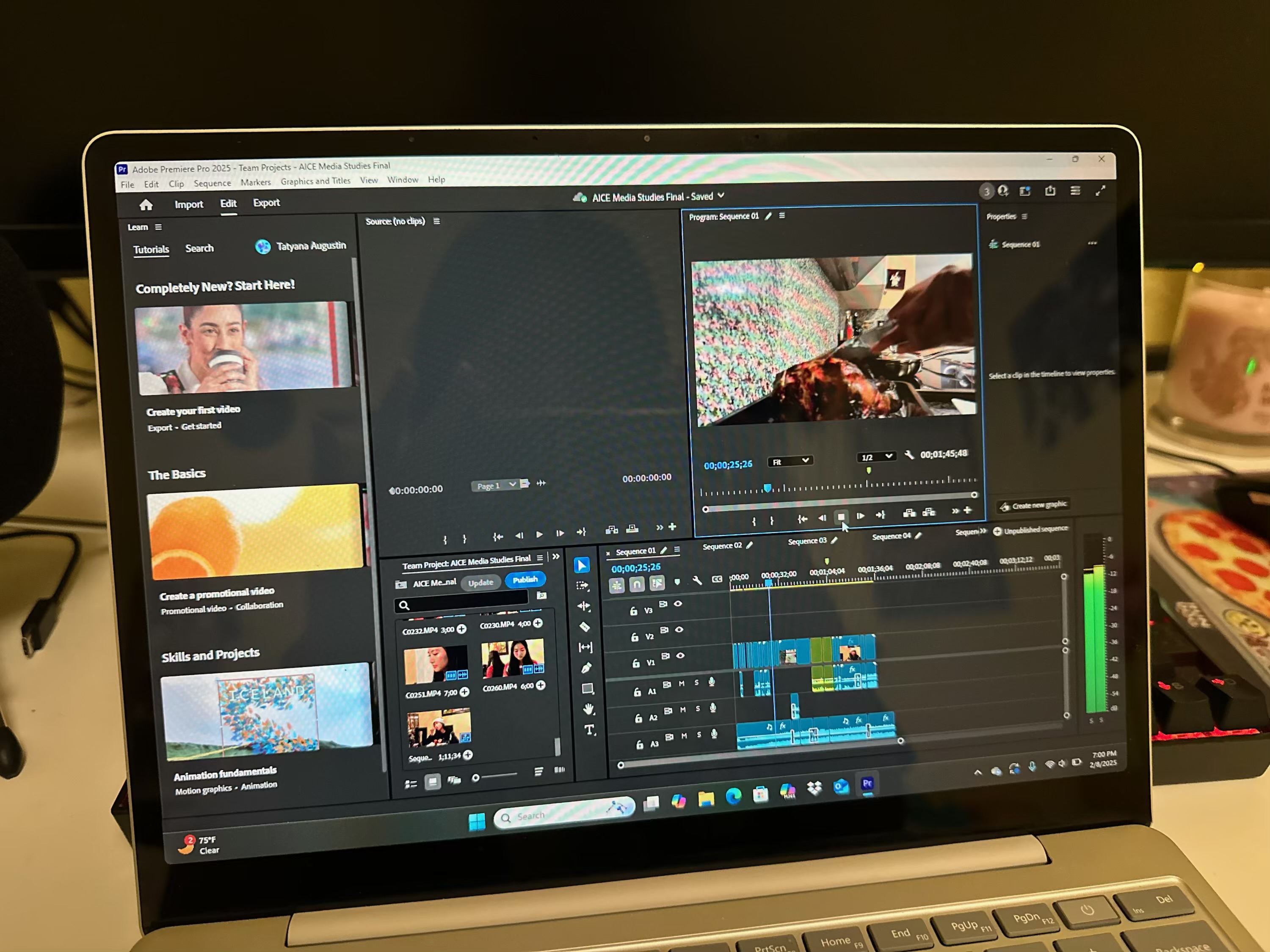Open the Learn panel menu
1270x952 pixels.
pyautogui.click(x=158, y=227)
